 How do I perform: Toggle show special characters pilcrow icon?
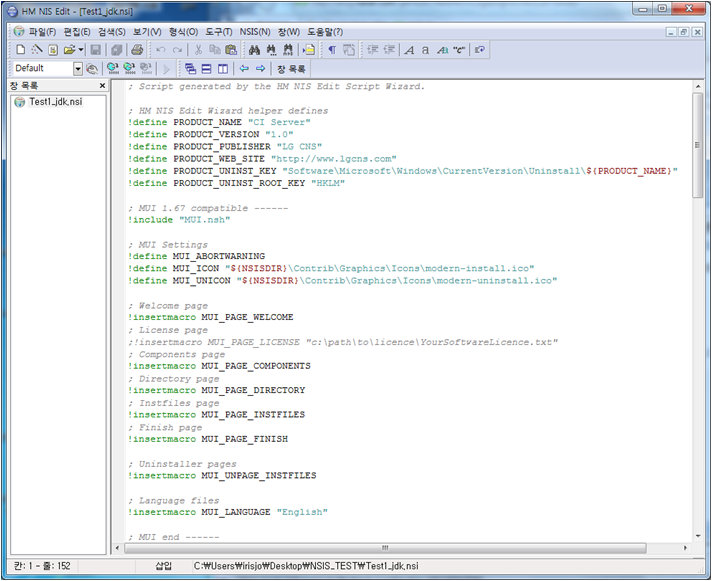point(333,49)
